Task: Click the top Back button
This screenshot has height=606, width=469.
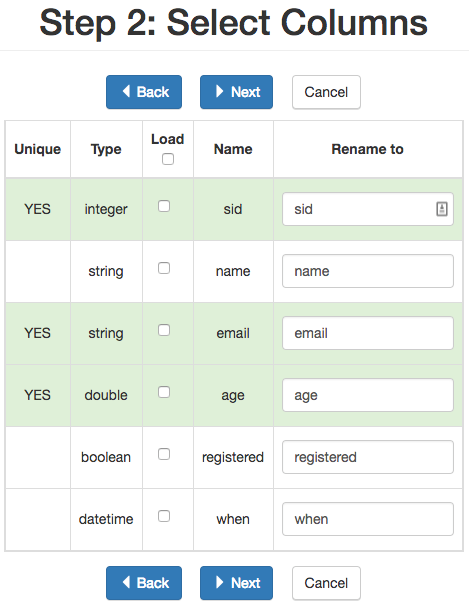Action: [x=144, y=92]
